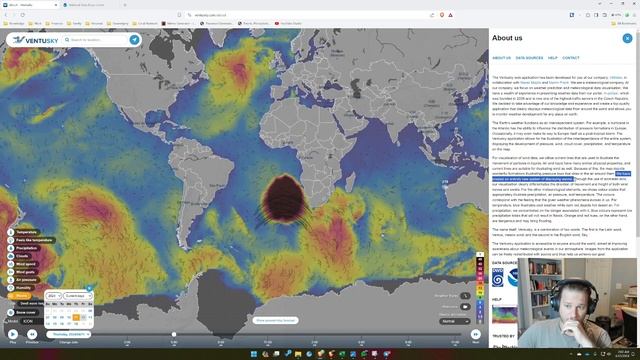Play the forecast animation
Screen dimensions: 640x360
13,334
